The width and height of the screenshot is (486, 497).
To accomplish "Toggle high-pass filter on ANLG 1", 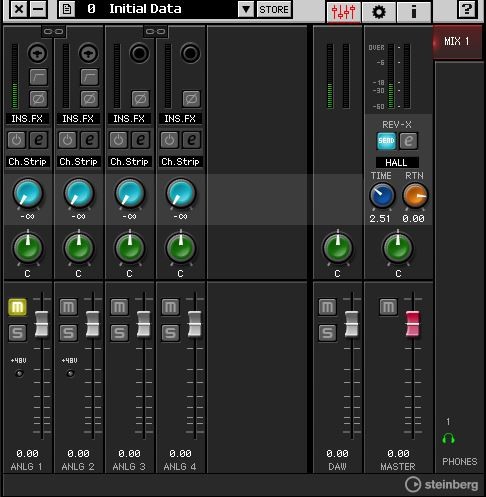I will [x=38, y=77].
